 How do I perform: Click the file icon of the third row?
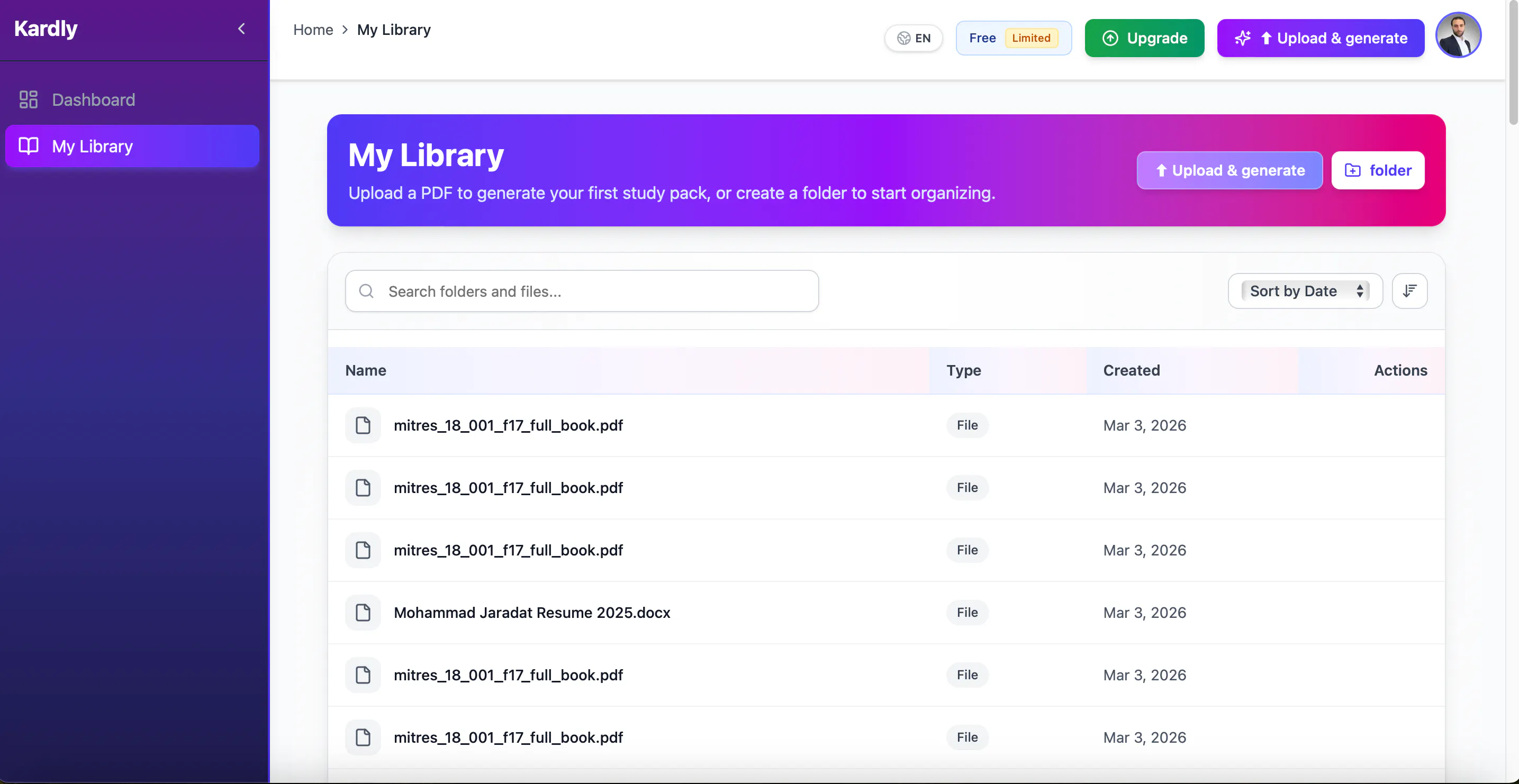click(363, 550)
